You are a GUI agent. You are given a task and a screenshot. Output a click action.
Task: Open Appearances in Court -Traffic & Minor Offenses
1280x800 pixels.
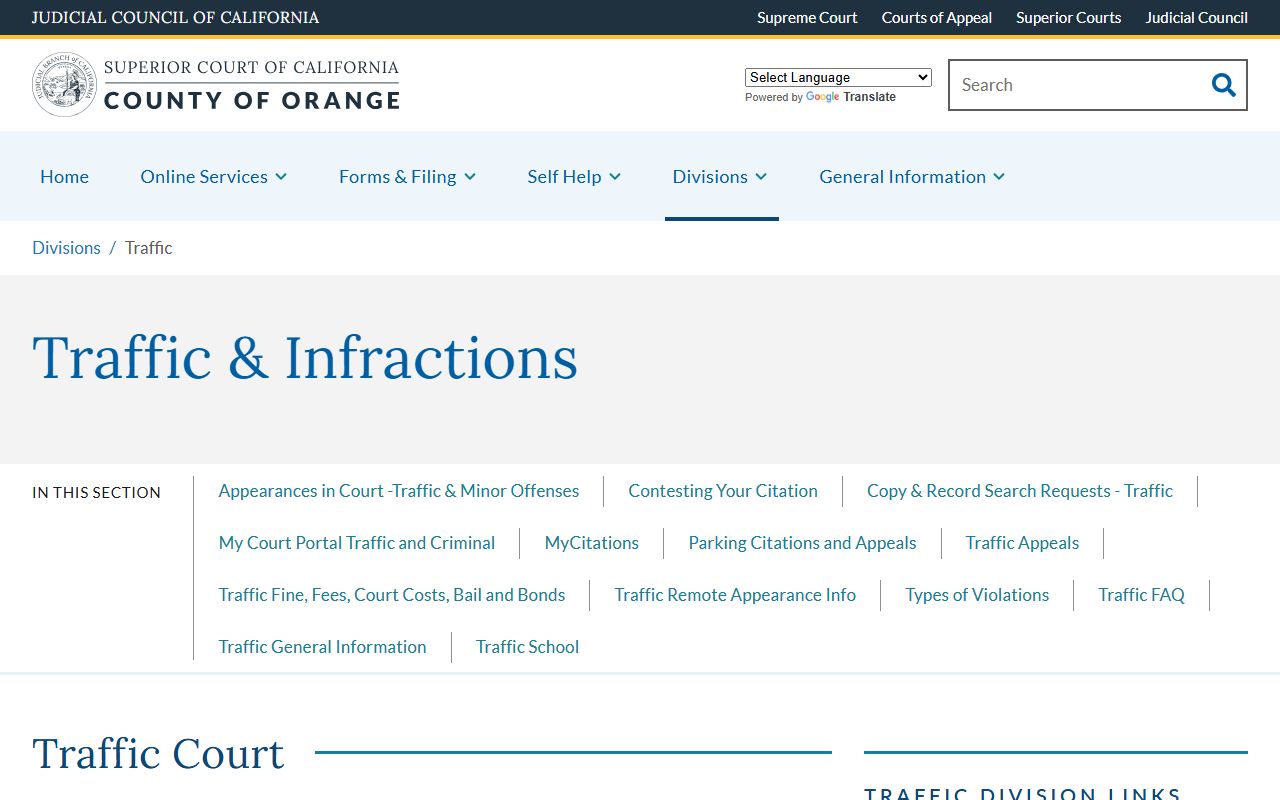(399, 491)
